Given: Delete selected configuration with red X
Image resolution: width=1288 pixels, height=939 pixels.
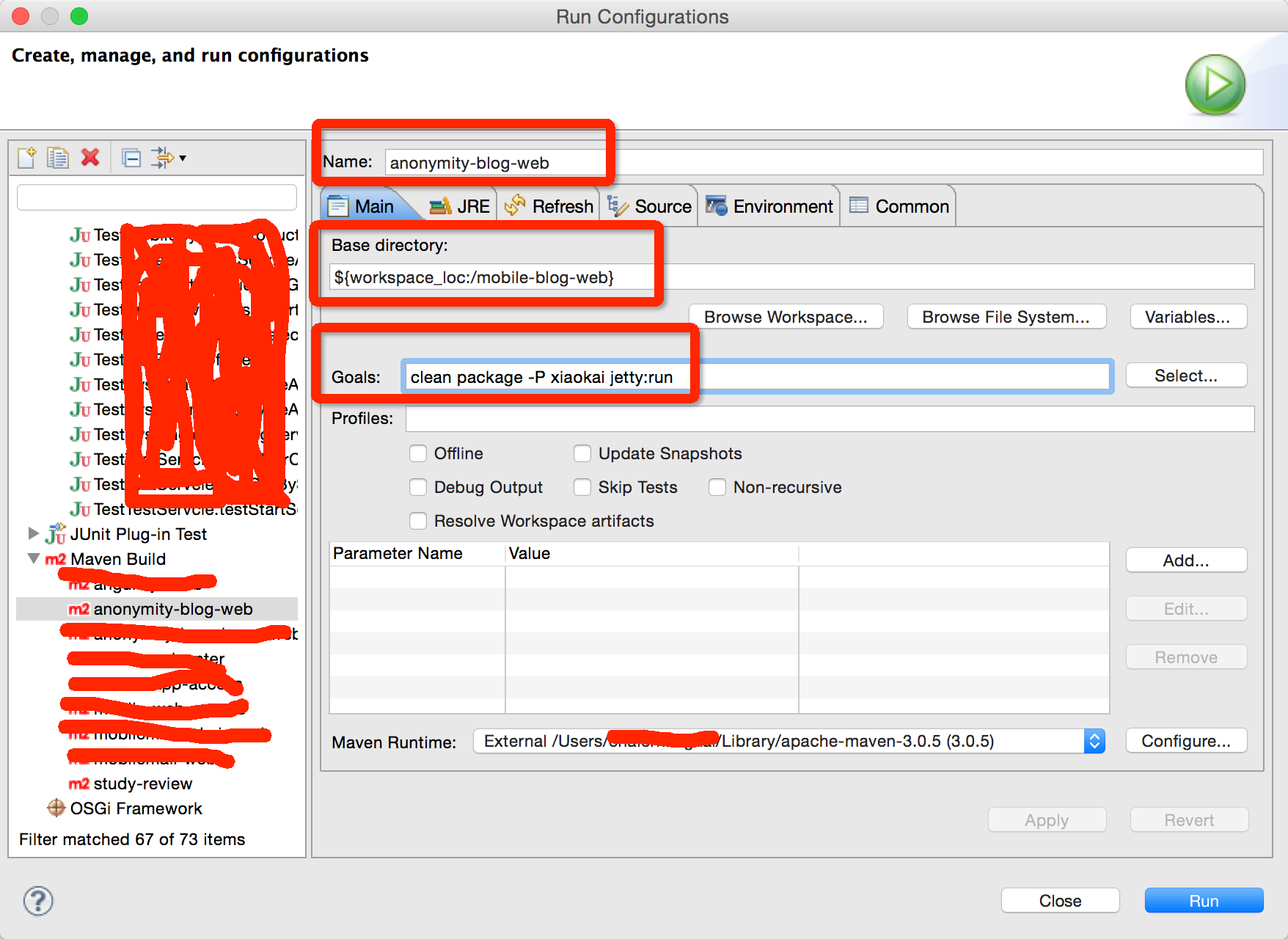Looking at the screenshot, I should click(x=90, y=157).
